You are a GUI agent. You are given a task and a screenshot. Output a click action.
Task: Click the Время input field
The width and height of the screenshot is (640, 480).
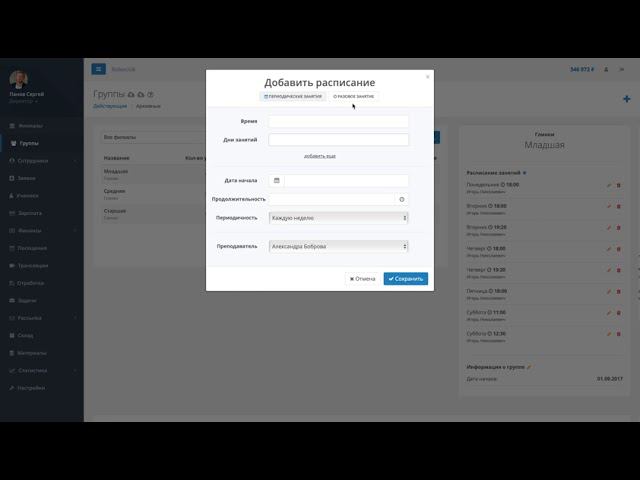338,121
